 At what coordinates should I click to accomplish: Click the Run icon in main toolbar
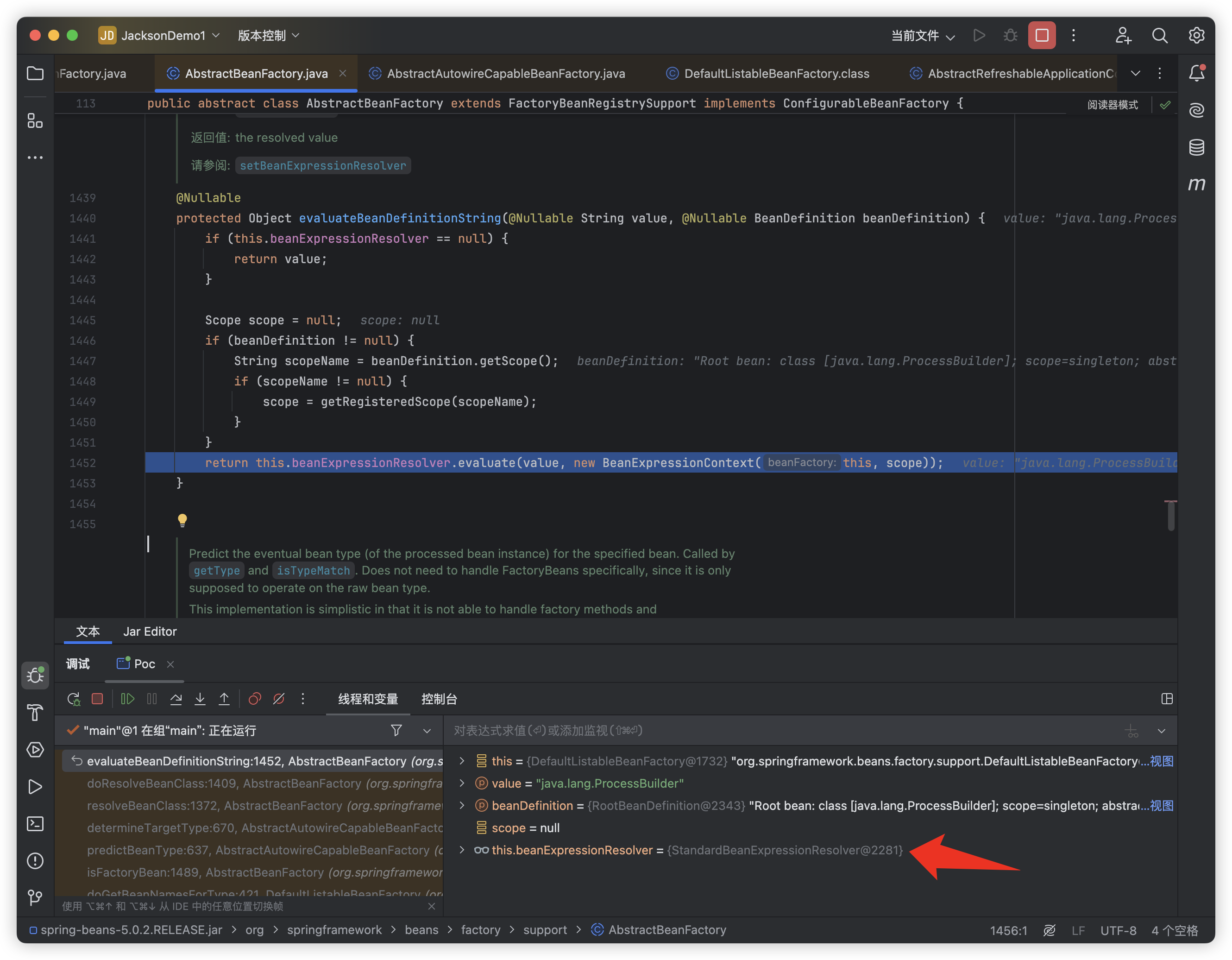[x=979, y=36]
